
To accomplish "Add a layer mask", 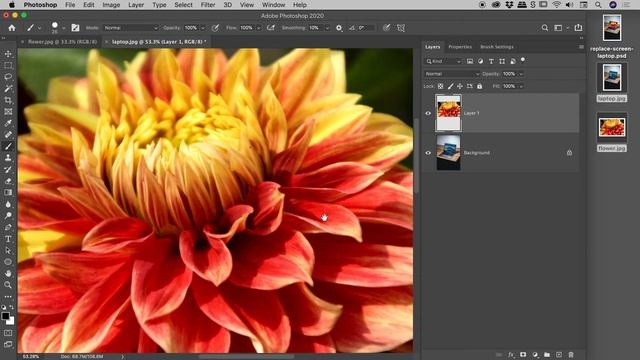I will point(523,355).
